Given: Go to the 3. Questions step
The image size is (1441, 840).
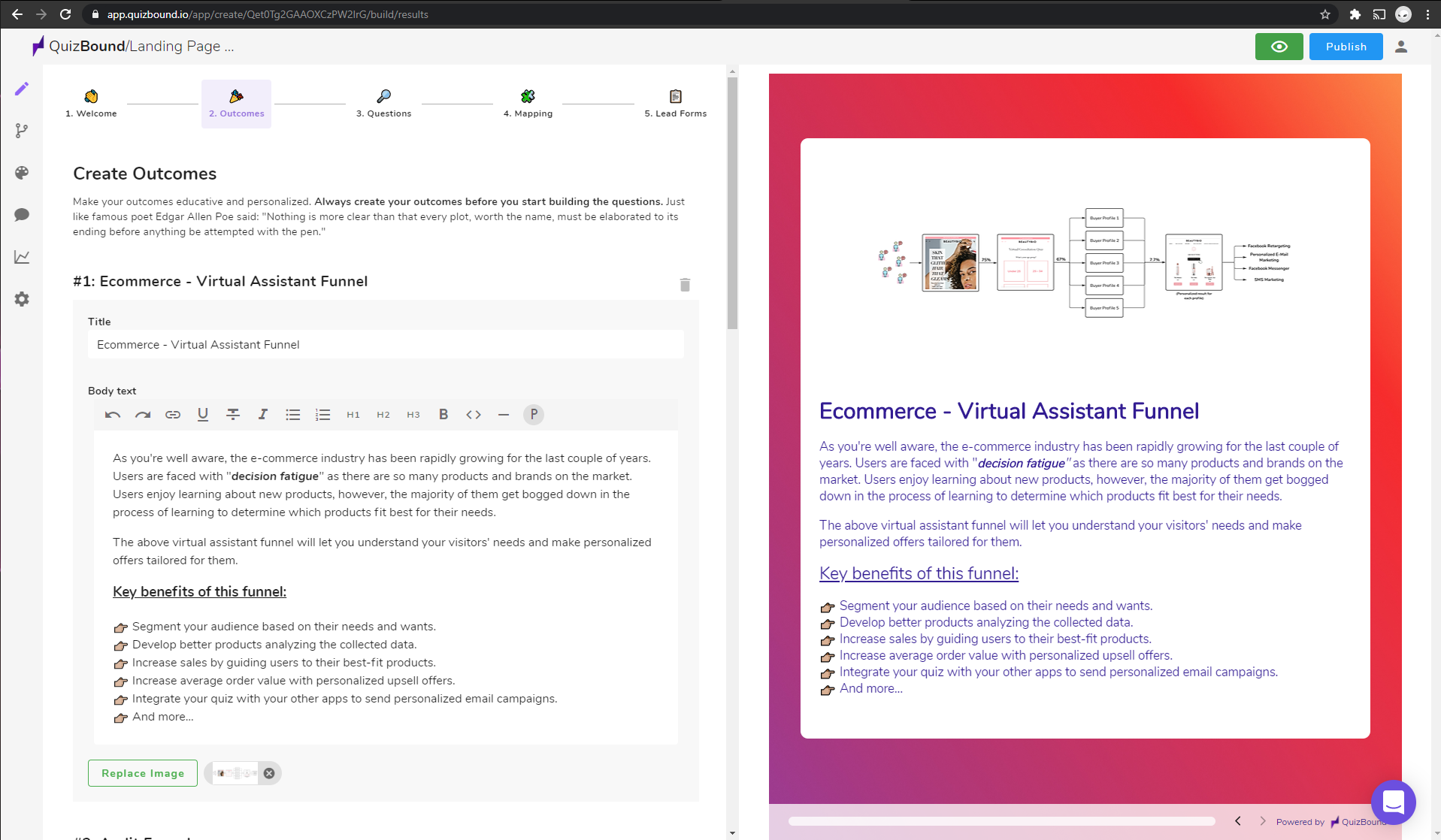Looking at the screenshot, I should point(383,104).
